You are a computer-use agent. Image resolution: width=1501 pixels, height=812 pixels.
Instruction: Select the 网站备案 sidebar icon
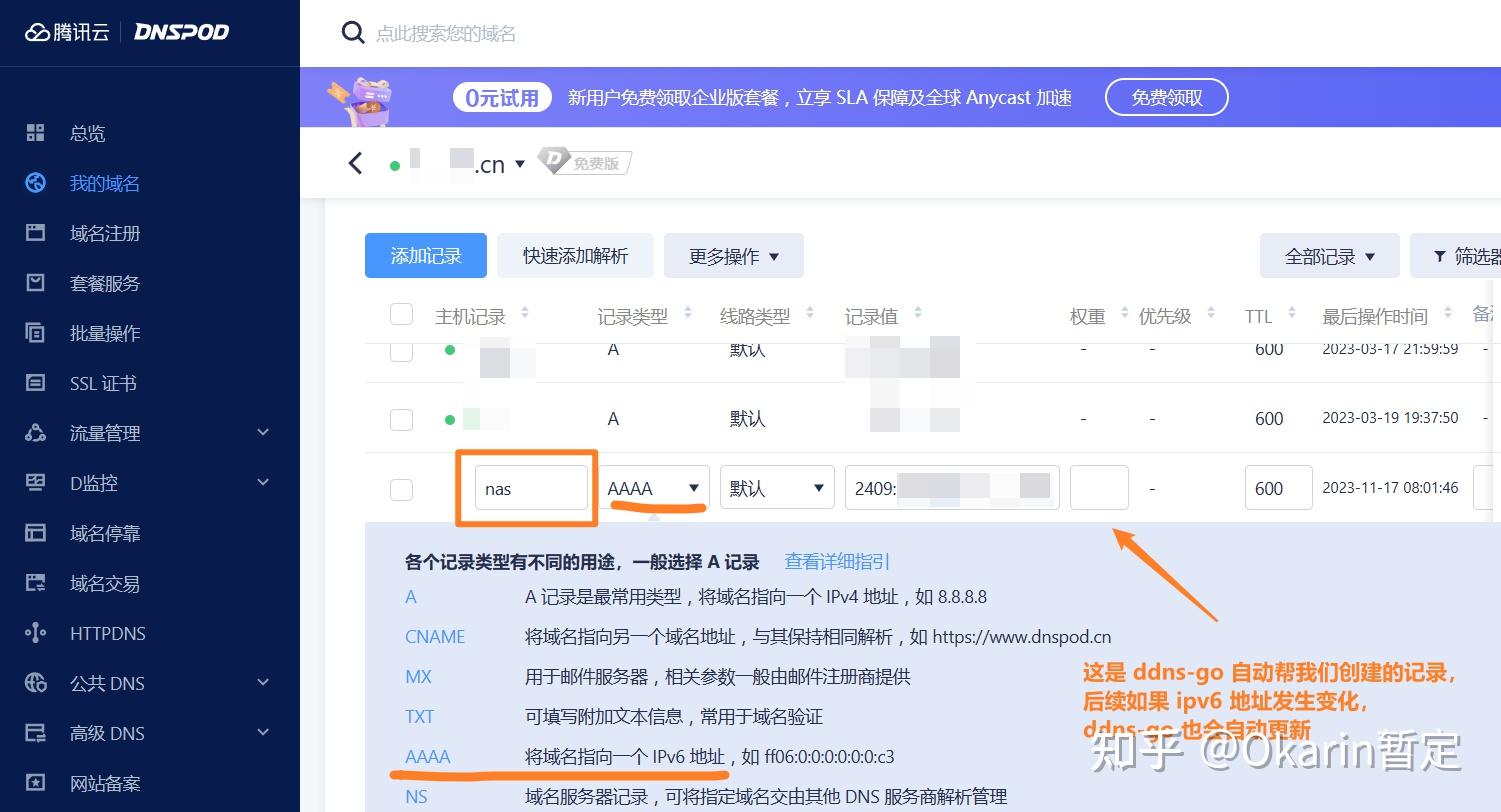tap(36, 783)
